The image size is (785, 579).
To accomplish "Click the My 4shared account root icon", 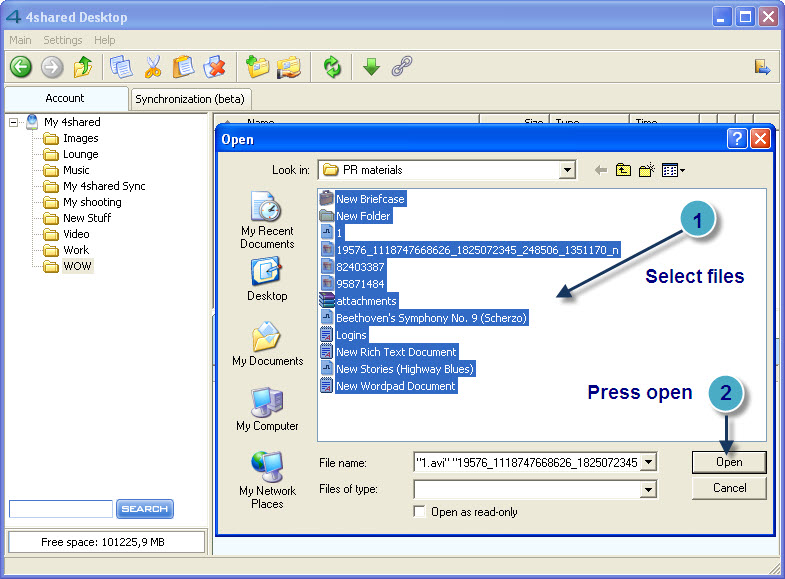I will (32, 122).
